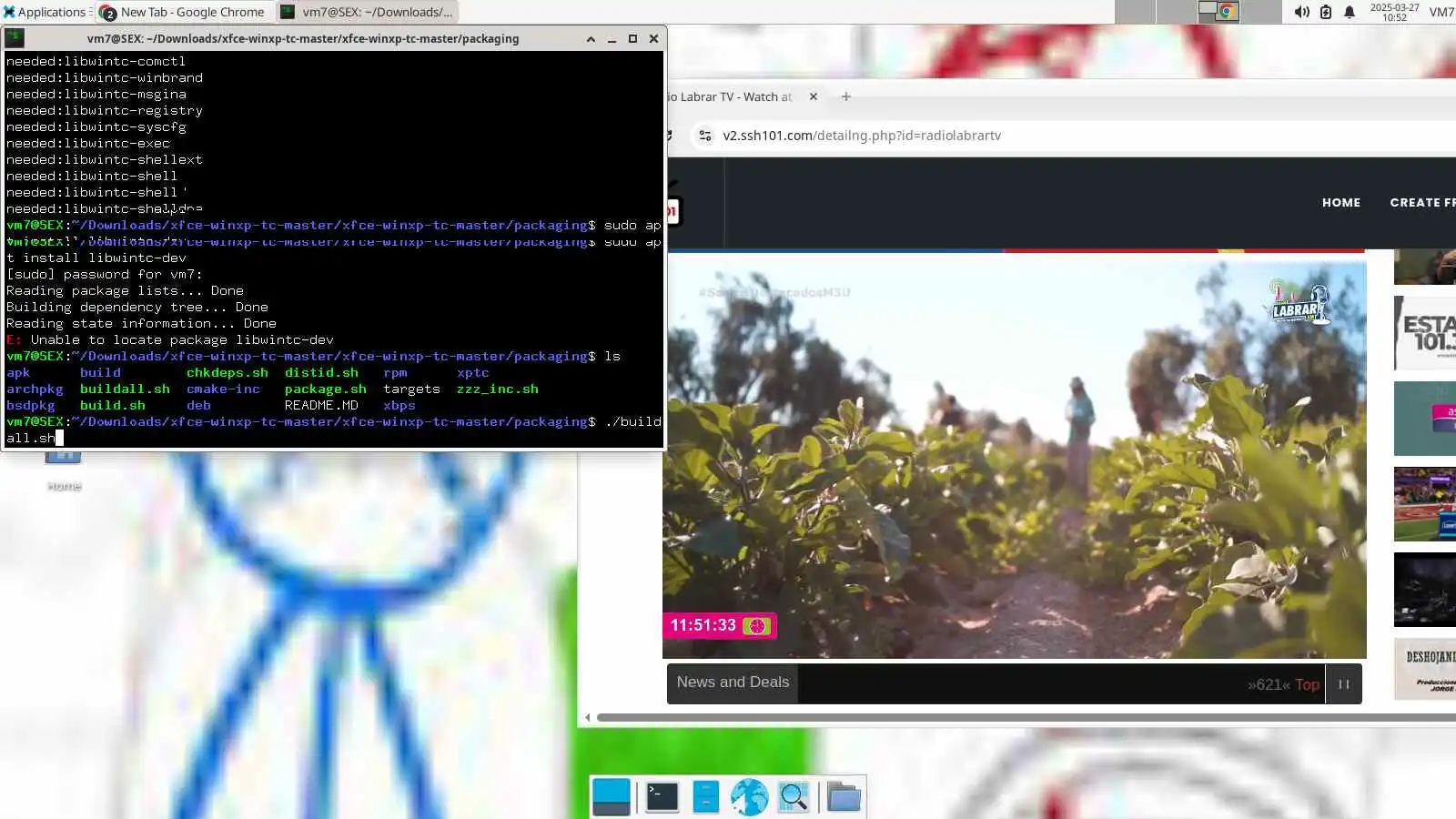The image size is (1456, 819).
Task: Open the folder directory menu in the dock
Action: tap(844, 797)
